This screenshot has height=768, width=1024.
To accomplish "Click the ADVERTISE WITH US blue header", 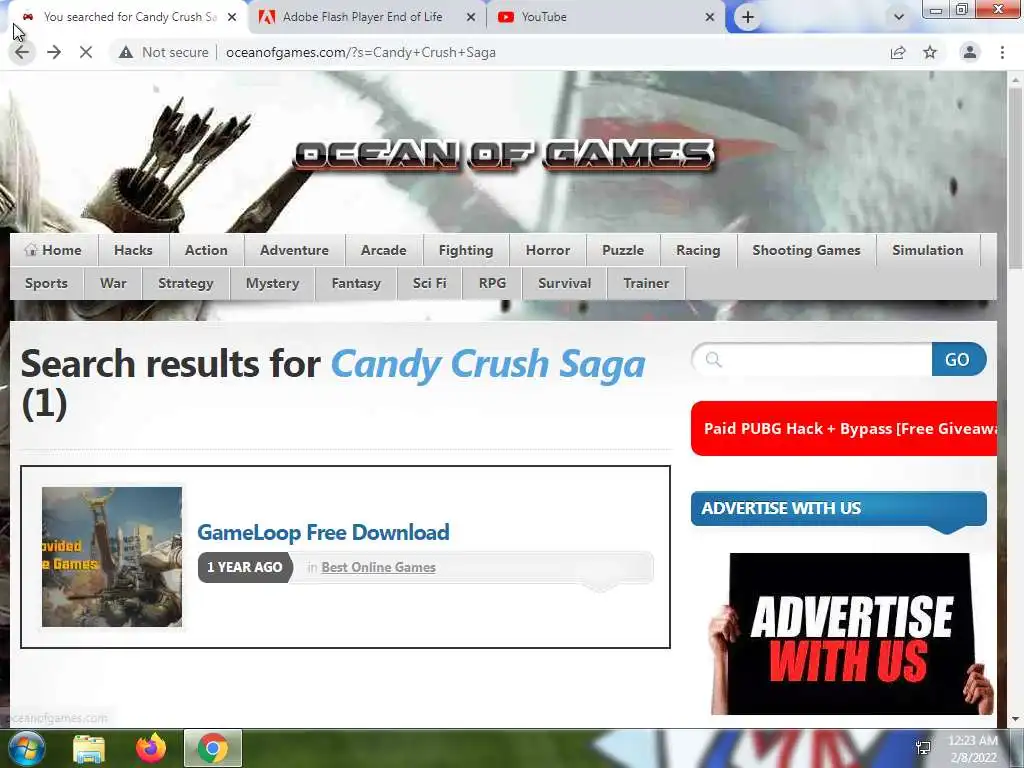I will (x=839, y=508).
